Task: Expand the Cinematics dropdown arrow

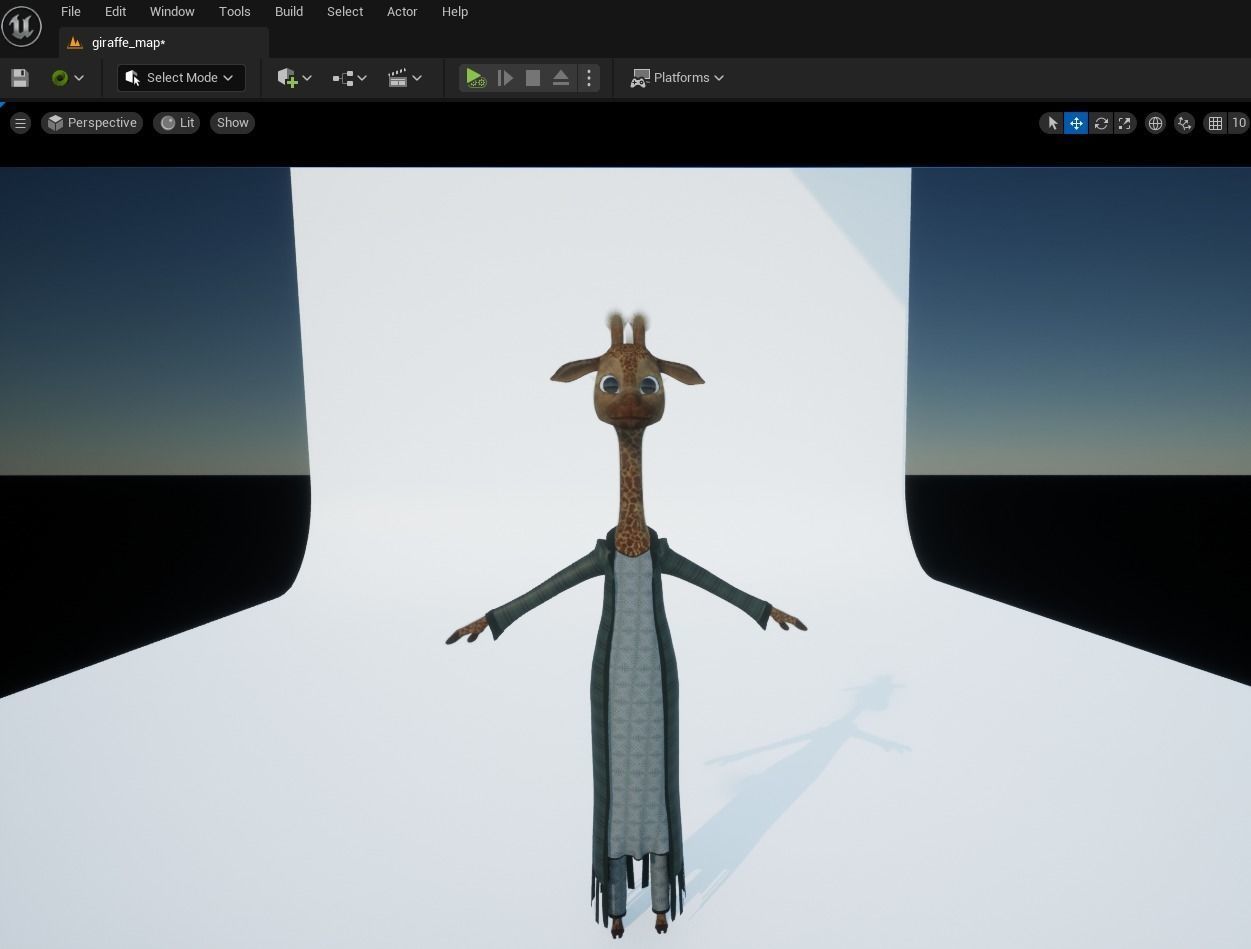Action: coord(417,78)
